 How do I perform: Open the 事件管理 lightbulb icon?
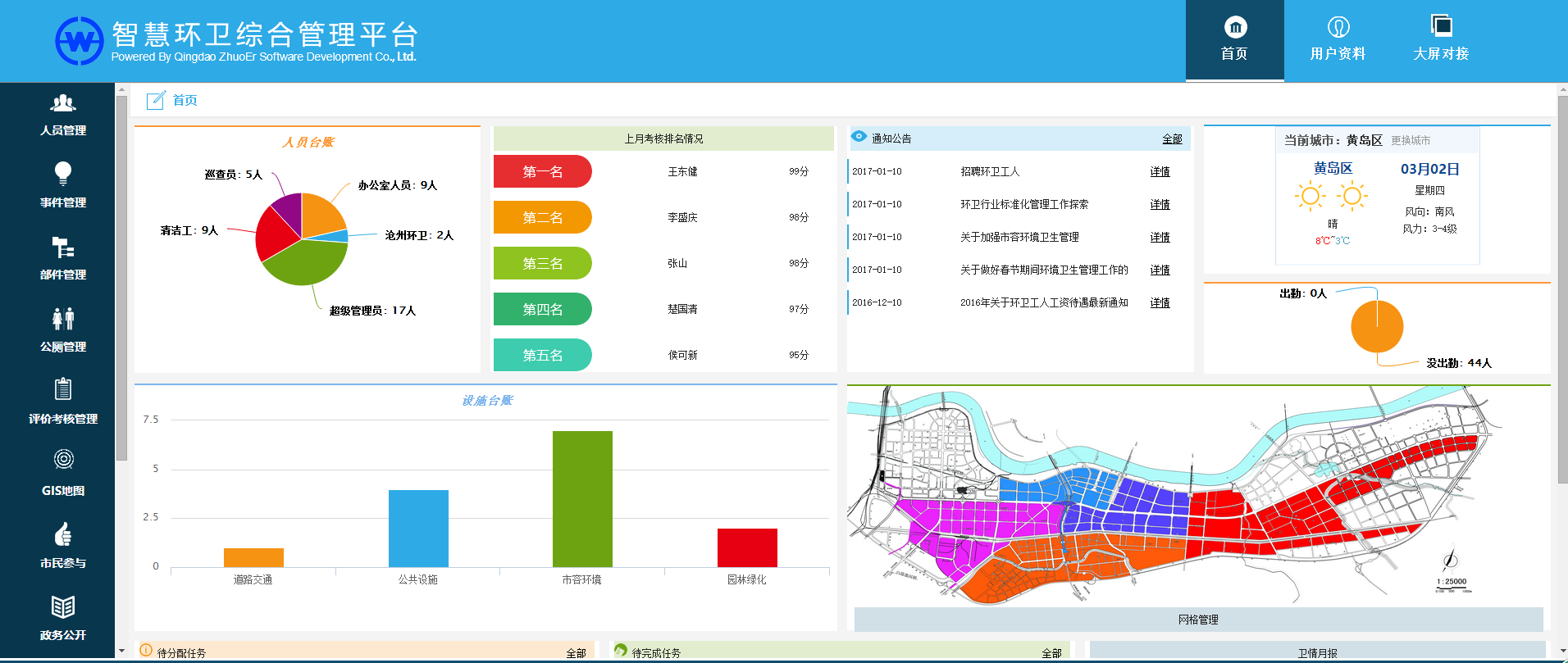(x=63, y=174)
